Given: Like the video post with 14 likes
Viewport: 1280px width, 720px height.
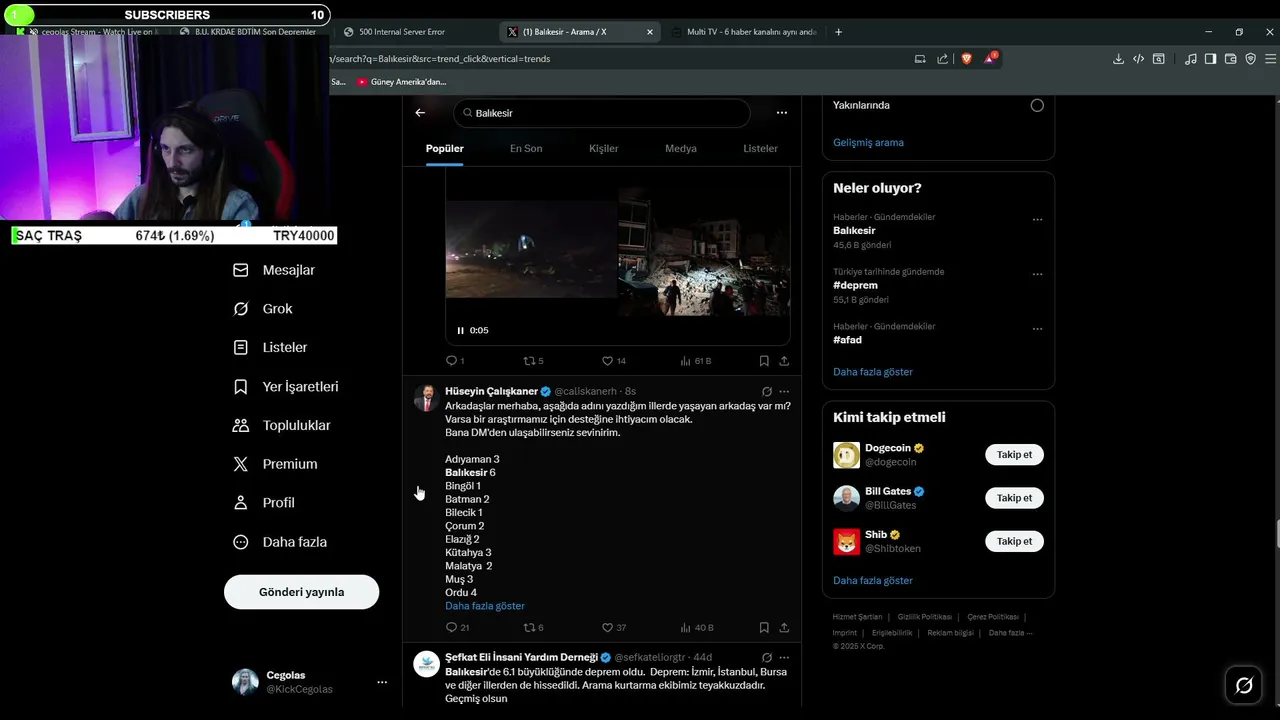Looking at the screenshot, I should 614,361.
